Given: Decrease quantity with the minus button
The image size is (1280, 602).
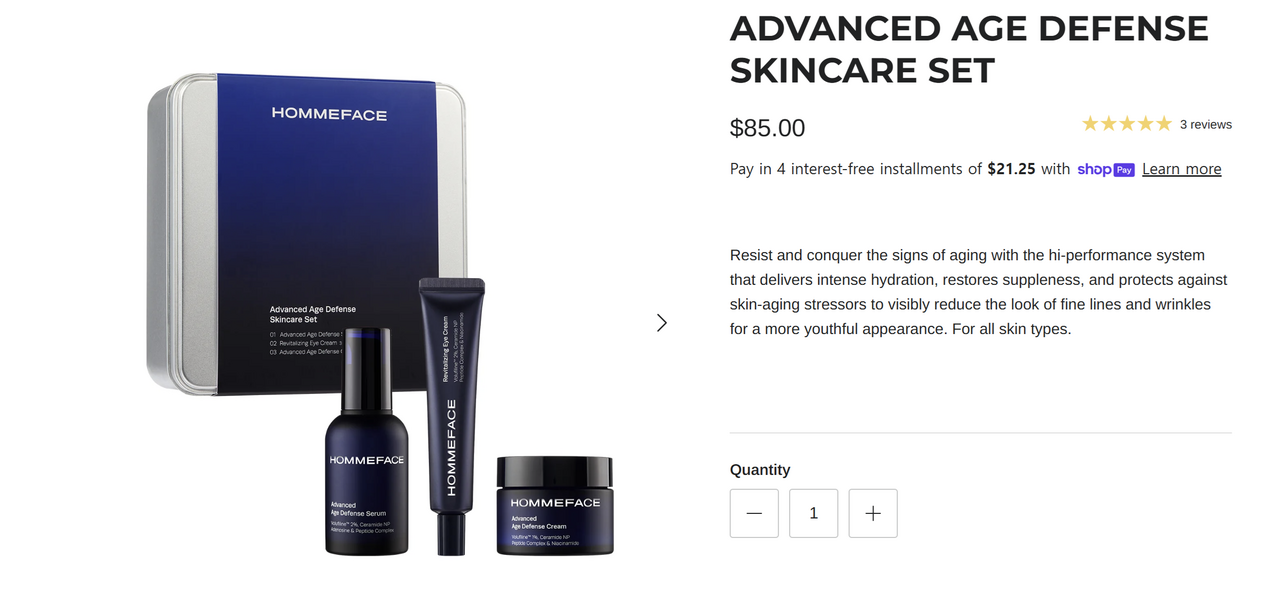Looking at the screenshot, I should coord(754,513).
